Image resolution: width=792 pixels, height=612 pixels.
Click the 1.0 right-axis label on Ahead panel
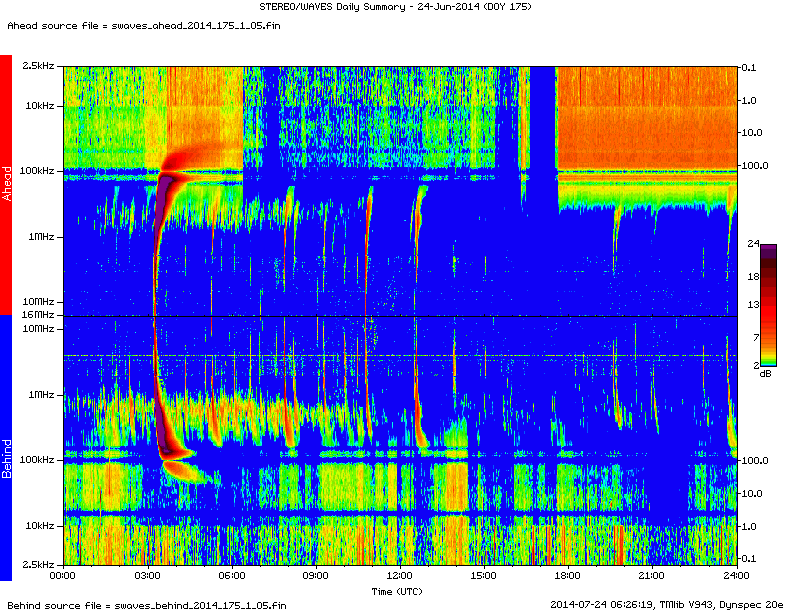pyautogui.click(x=749, y=100)
